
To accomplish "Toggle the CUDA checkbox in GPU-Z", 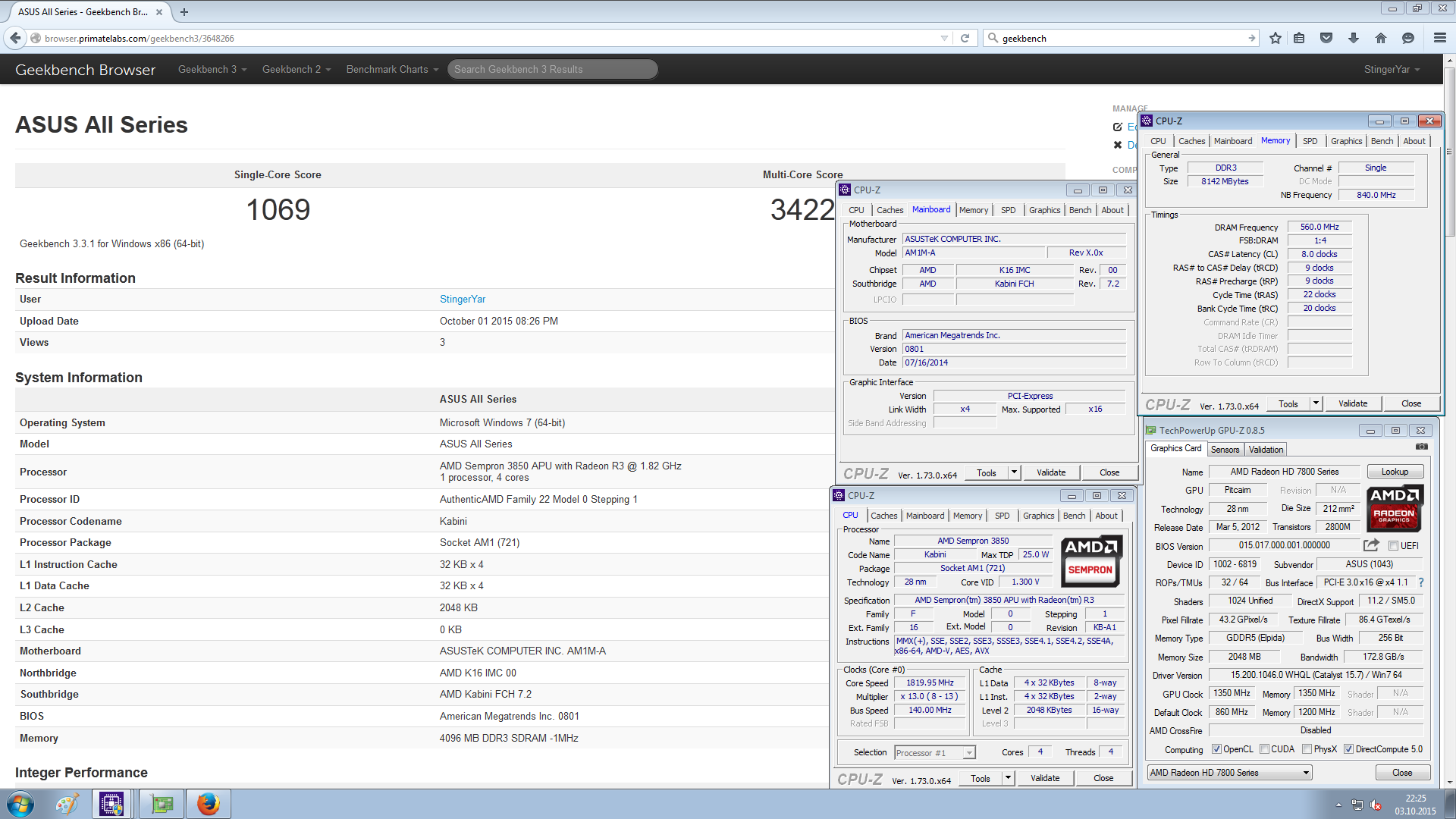I will point(1264,749).
